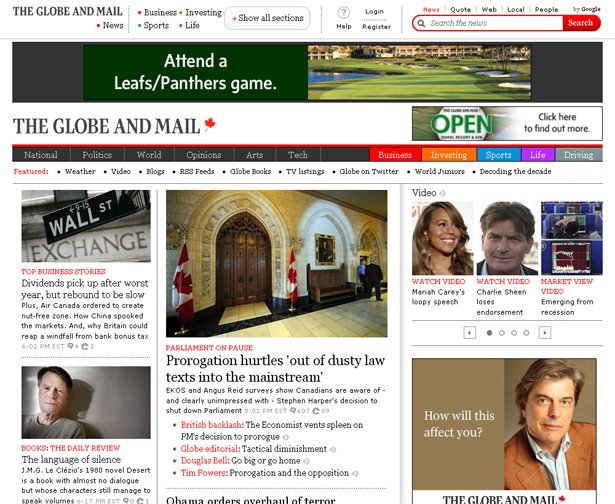Select fourth video carousel page dot

coord(526,333)
